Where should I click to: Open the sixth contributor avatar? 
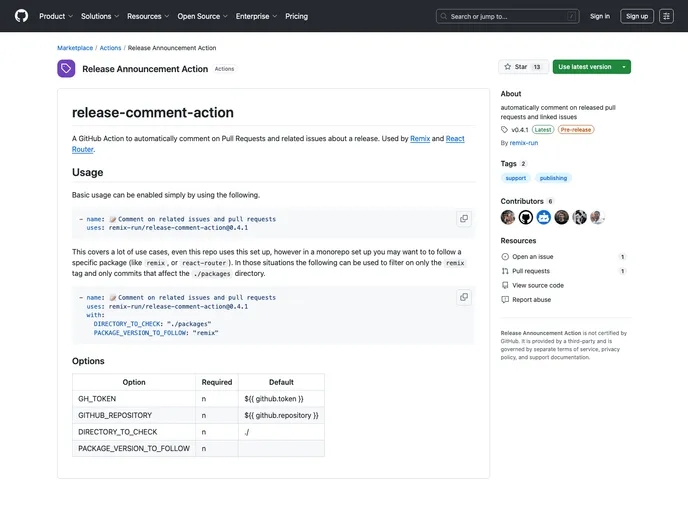point(597,217)
